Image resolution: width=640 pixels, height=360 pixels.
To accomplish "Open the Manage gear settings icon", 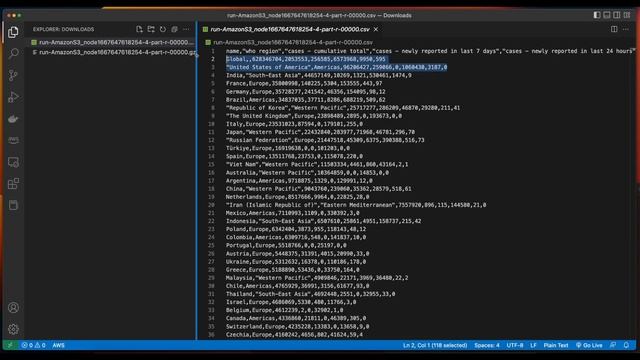I will (x=13, y=329).
